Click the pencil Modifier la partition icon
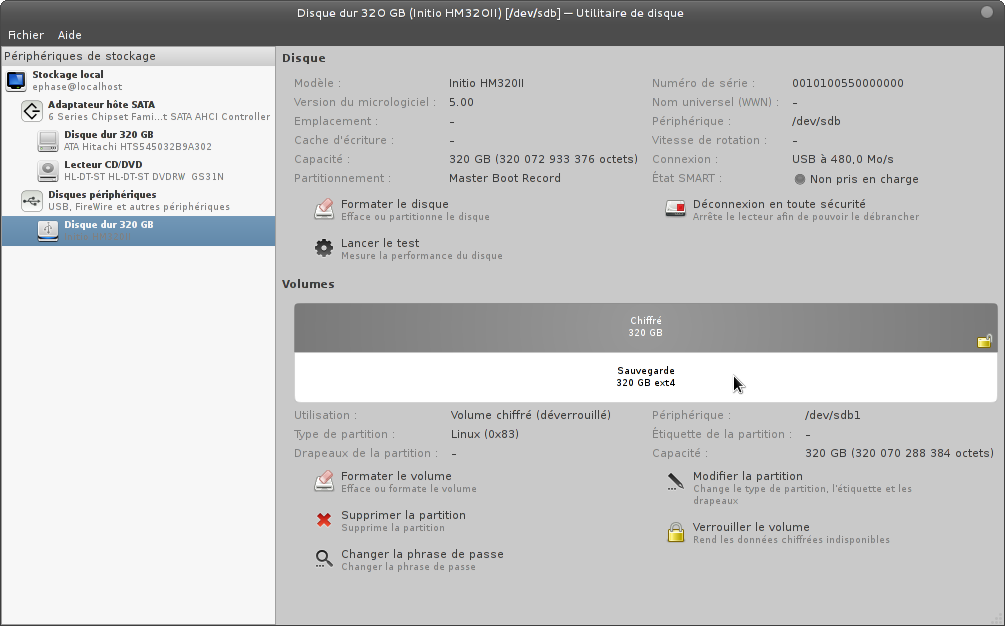1005x626 pixels. (676, 482)
